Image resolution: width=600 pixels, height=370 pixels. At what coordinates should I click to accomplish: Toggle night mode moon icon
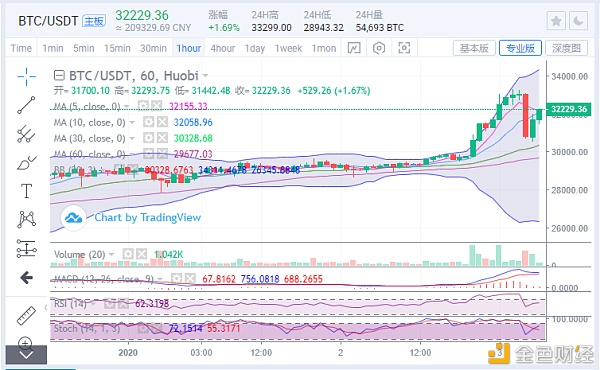point(578,21)
